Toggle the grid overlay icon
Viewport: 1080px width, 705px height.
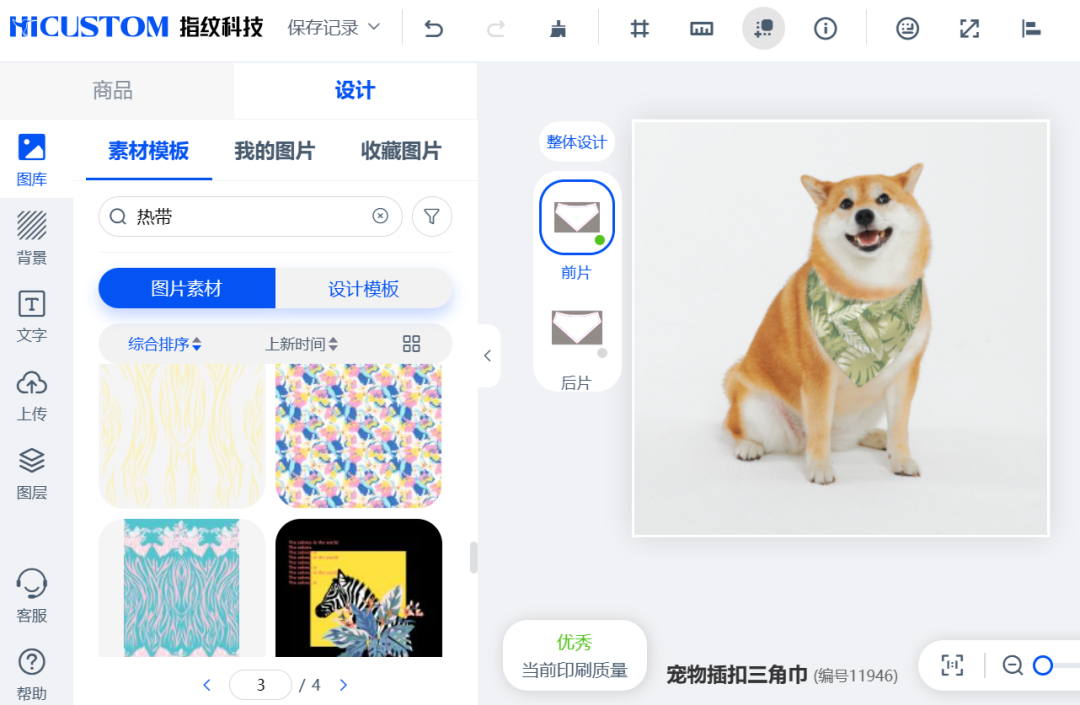[639, 28]
